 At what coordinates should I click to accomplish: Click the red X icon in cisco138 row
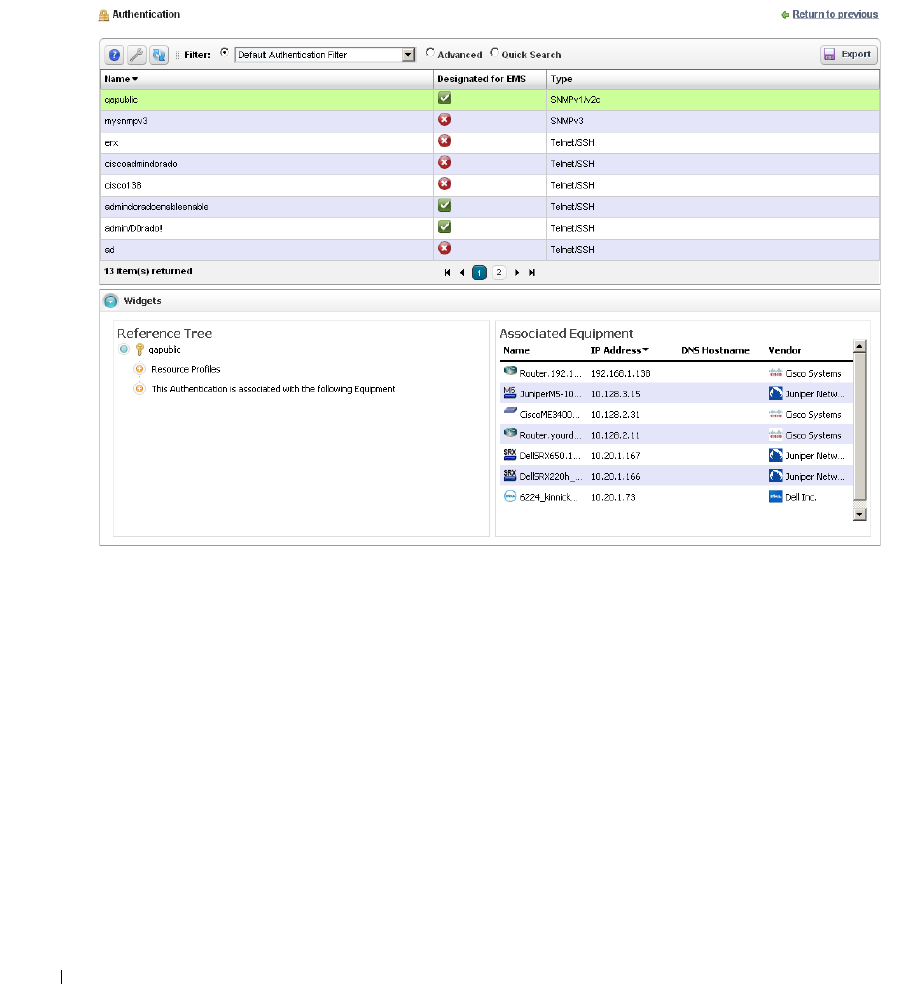tap(444, 184)
